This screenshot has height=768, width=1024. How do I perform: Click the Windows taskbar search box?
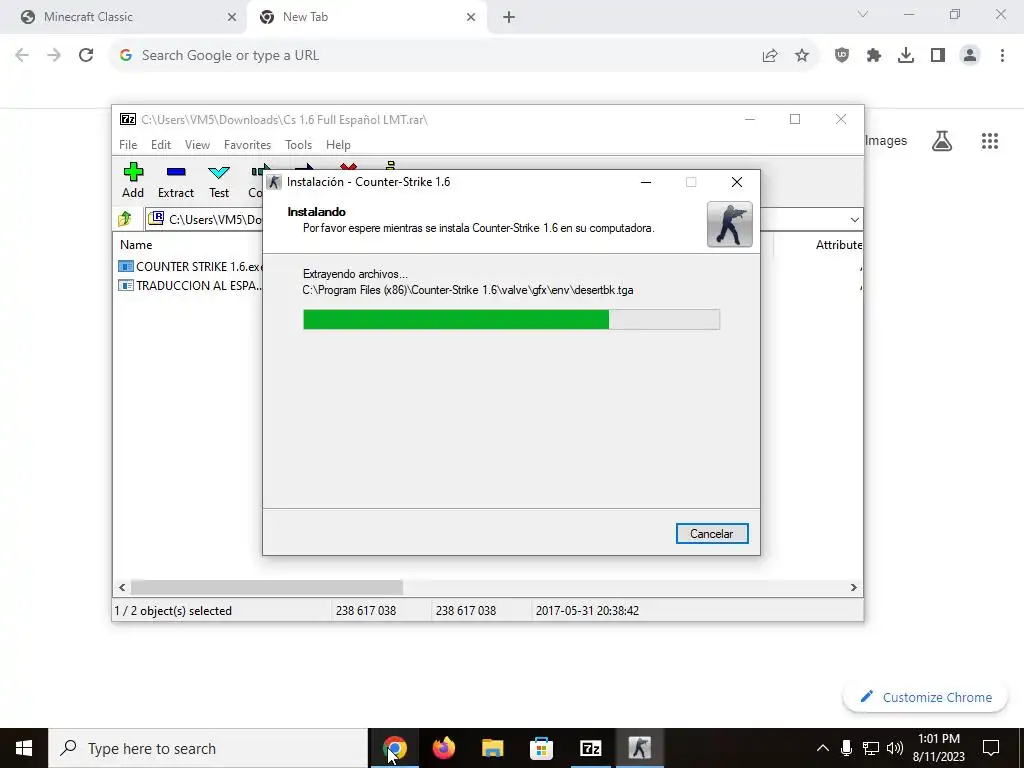coord(208,748)
